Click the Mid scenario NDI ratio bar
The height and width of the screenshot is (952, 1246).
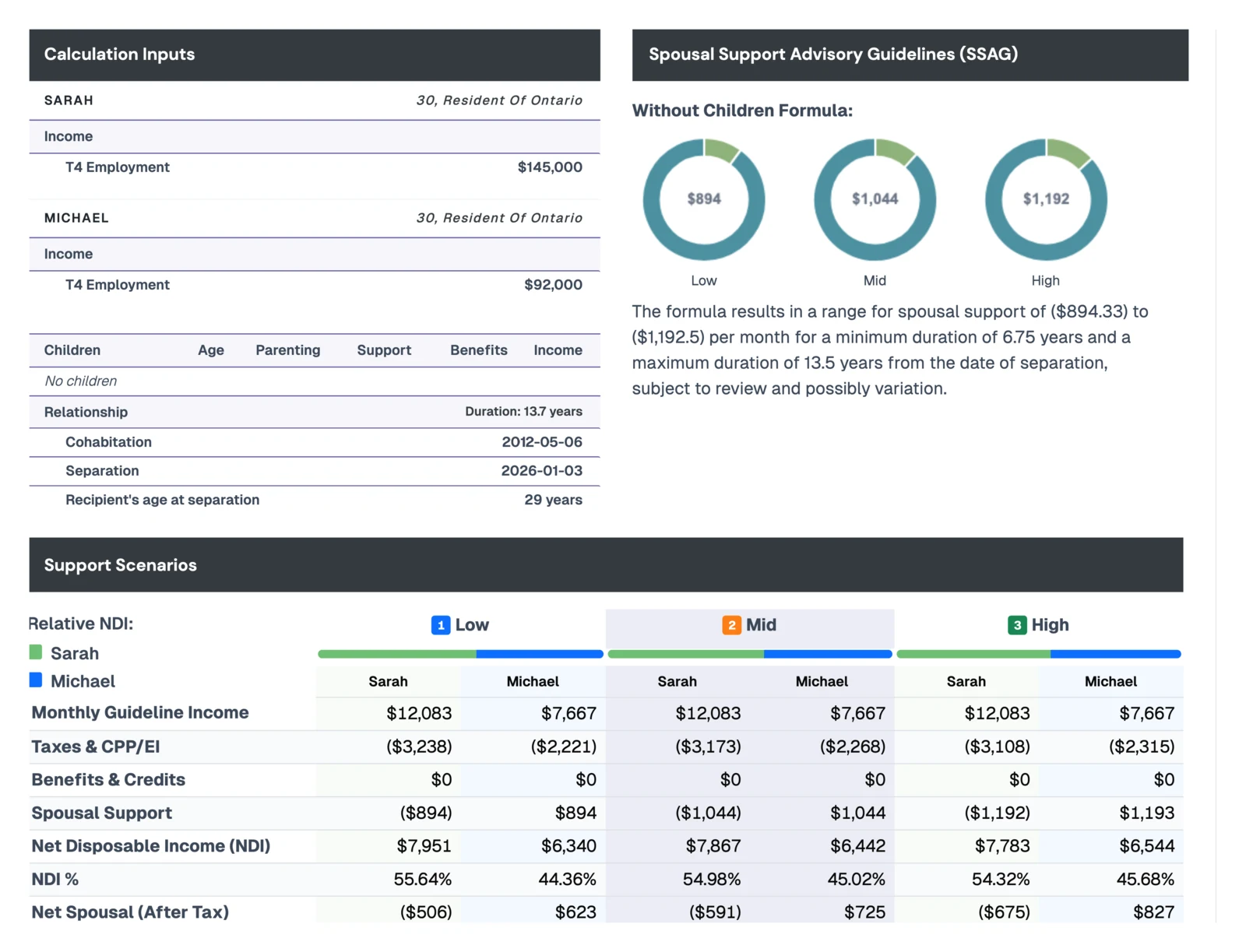(x=750, y=654)
